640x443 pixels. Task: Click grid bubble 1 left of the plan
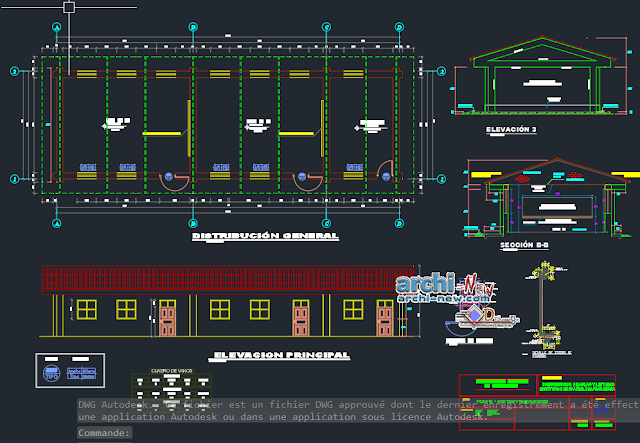(15, 179)
